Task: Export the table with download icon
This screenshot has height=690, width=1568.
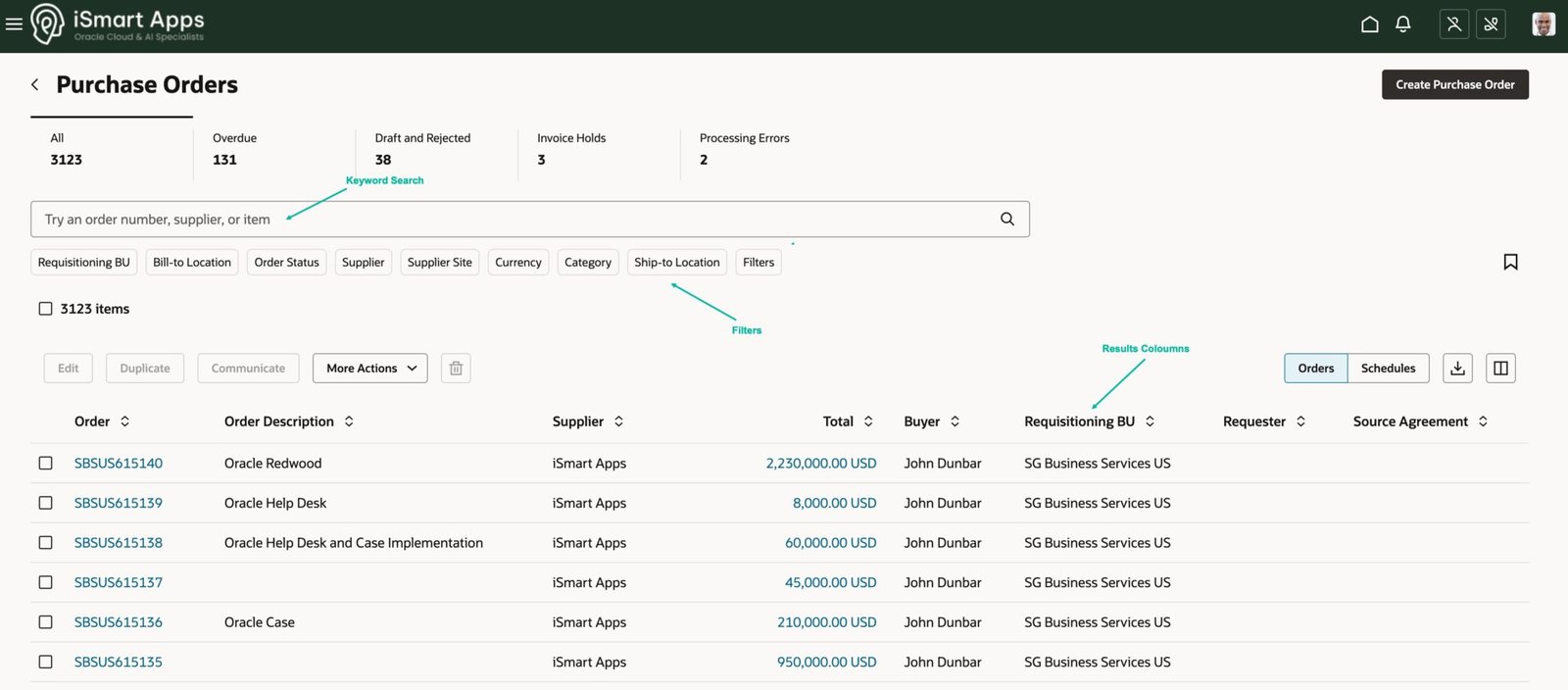Action: pyautogui.click(x=1458, y=369)
